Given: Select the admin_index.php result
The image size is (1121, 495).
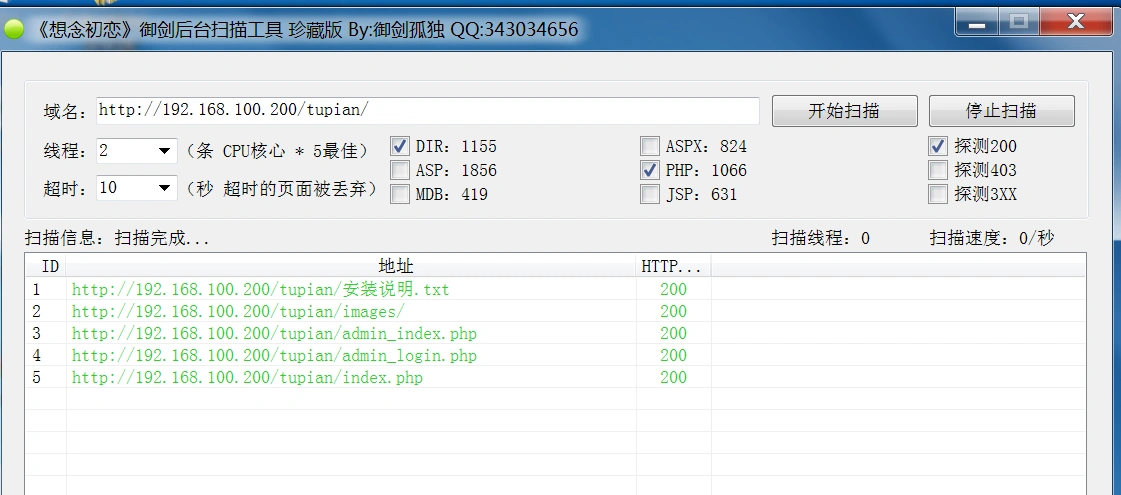Looking at the screenshot, I should click(x=555, y=333).
